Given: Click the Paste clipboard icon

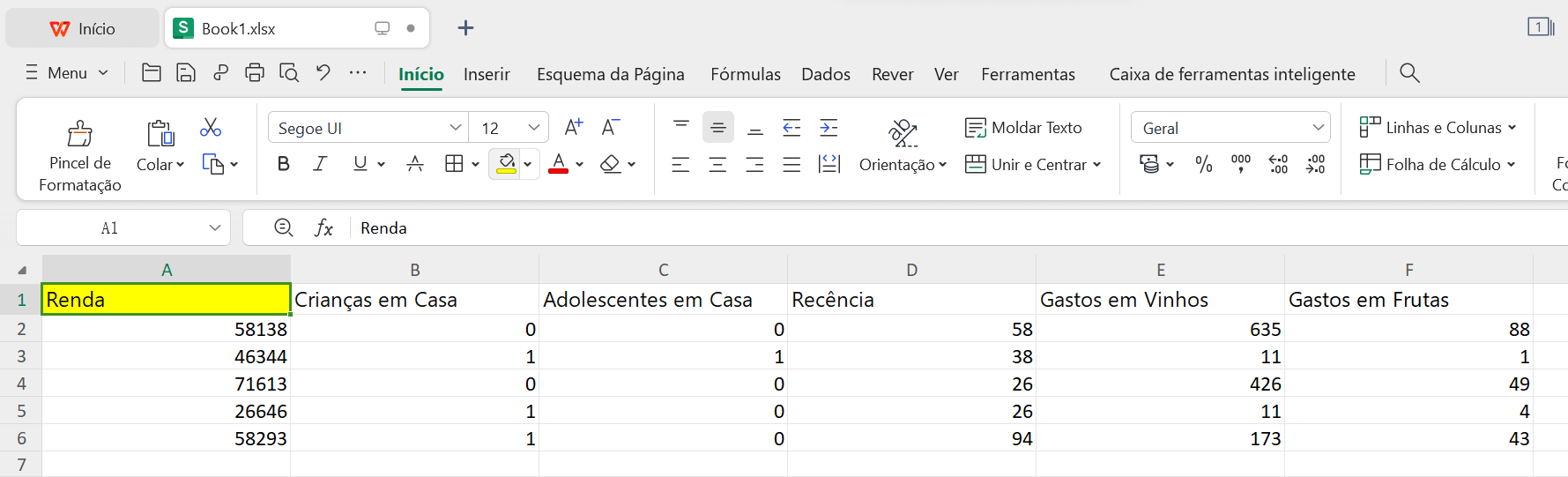Looking at the screenshot, I should coord(160,134).
